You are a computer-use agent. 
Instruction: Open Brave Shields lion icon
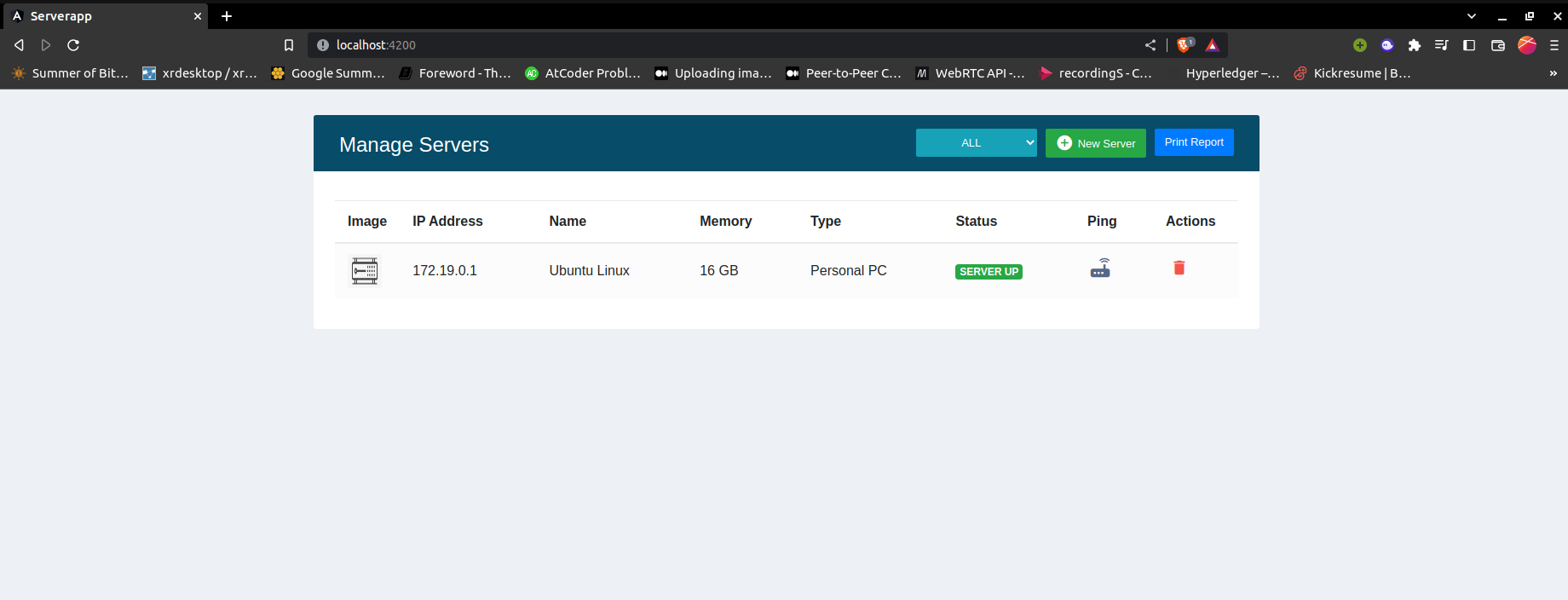click(x=1185, y=45)
